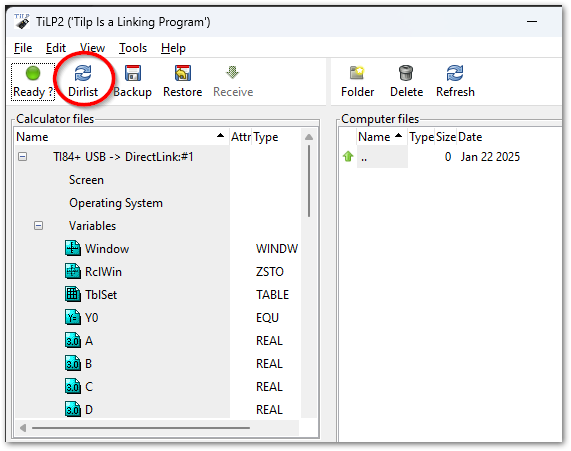
Task: Open the Restore tool
Action: tap(182, 82)
